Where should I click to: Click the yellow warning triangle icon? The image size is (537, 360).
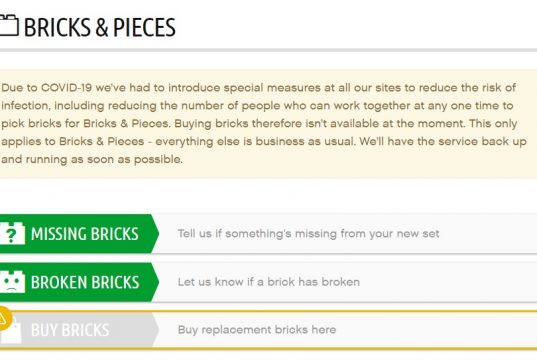pyautogui.click(x=4, y=319)
